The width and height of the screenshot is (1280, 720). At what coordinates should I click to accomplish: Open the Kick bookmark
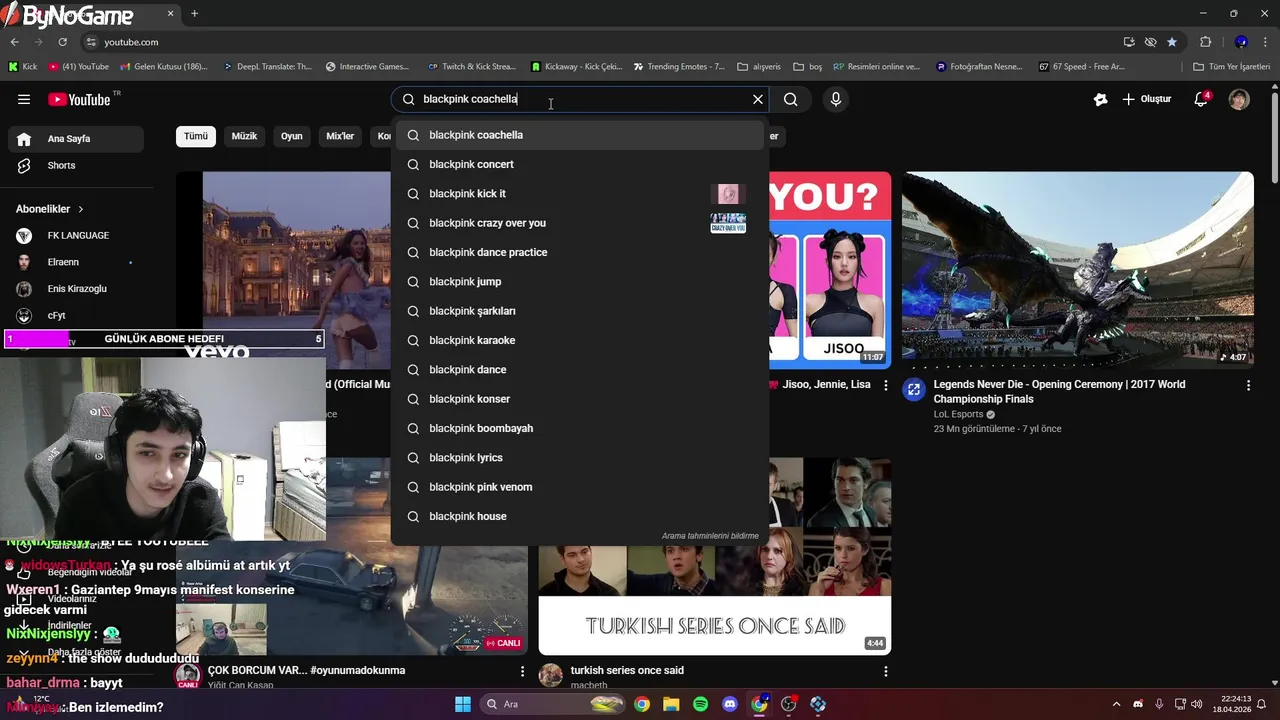coord(22,67)
